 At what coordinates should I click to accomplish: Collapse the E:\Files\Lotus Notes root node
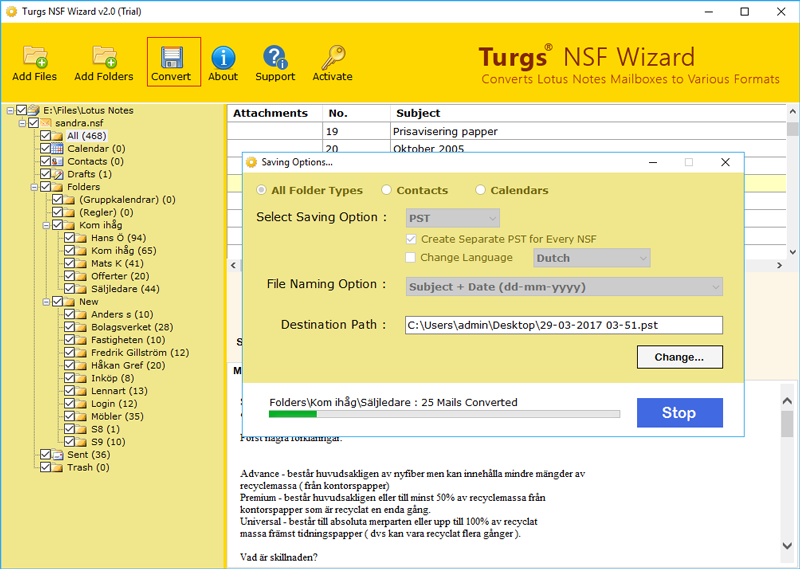click(x=10, y=110)
